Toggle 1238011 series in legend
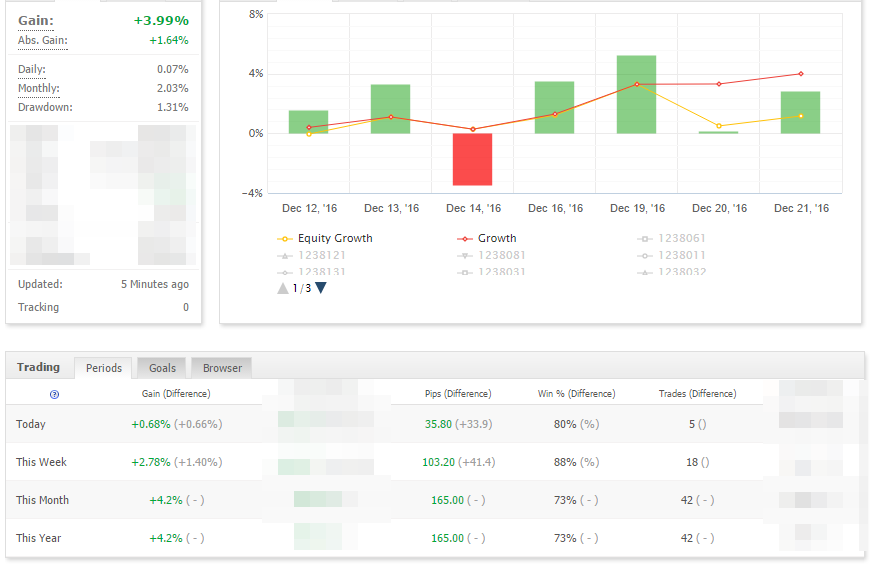Viewport: 871px width, 566px height. click(x=671, y=256)
